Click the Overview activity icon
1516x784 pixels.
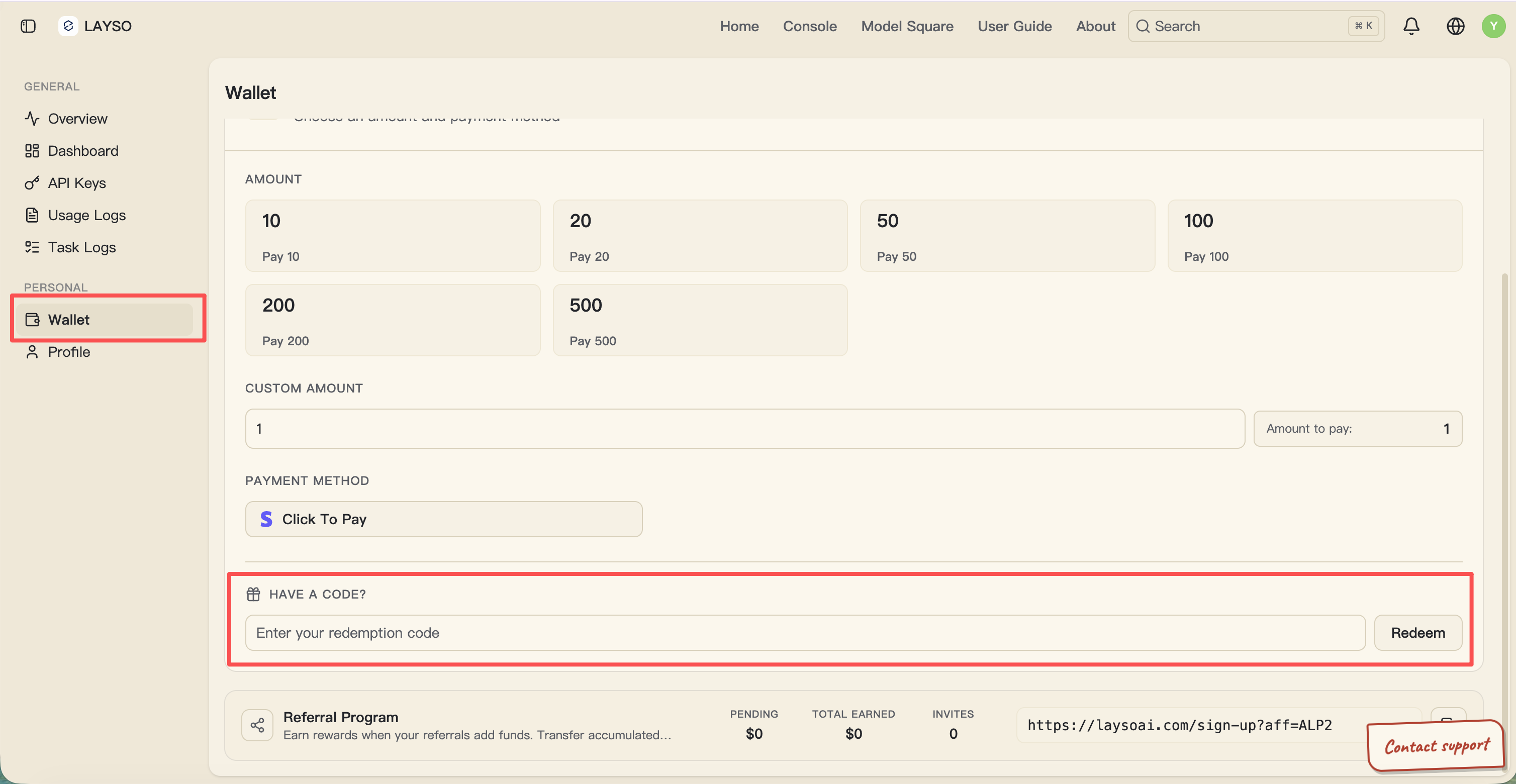[x=32, y=118]
